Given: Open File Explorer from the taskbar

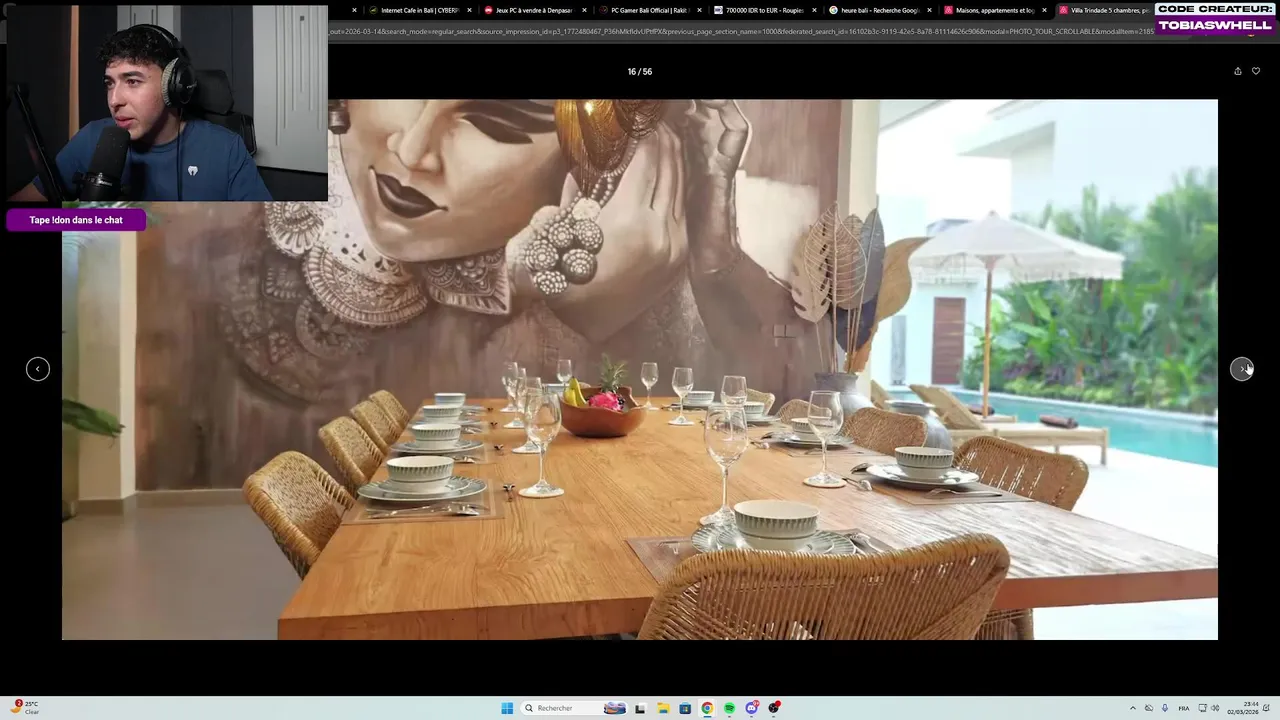Looking at the screenshot, I should coord(662,708).
